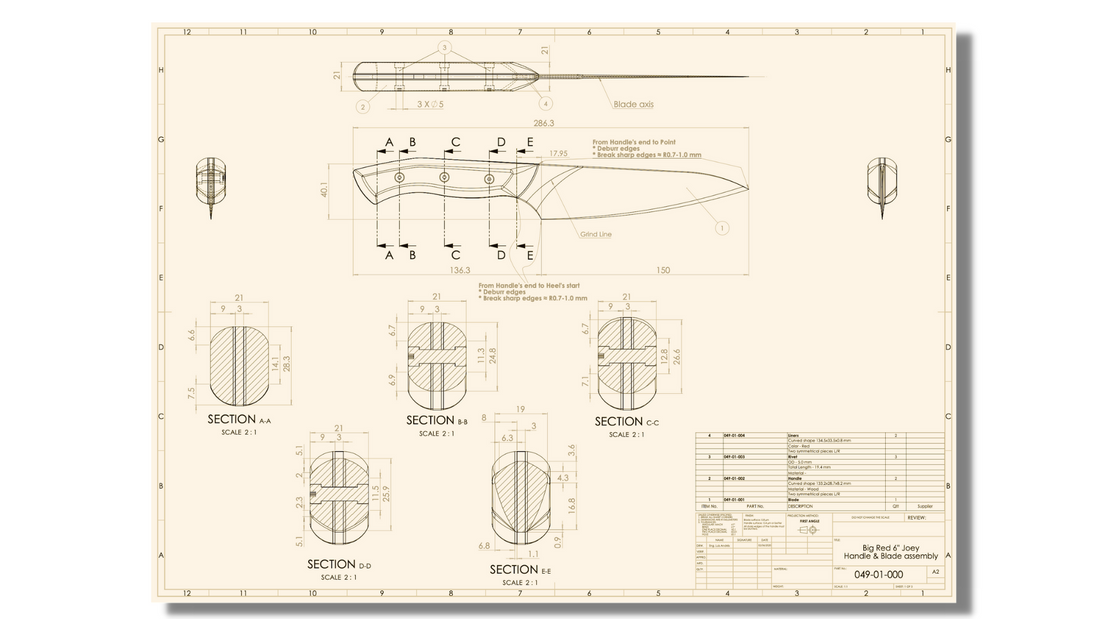Click the REVIEW field in the title block
The image size is (1100, 619).
916,518
